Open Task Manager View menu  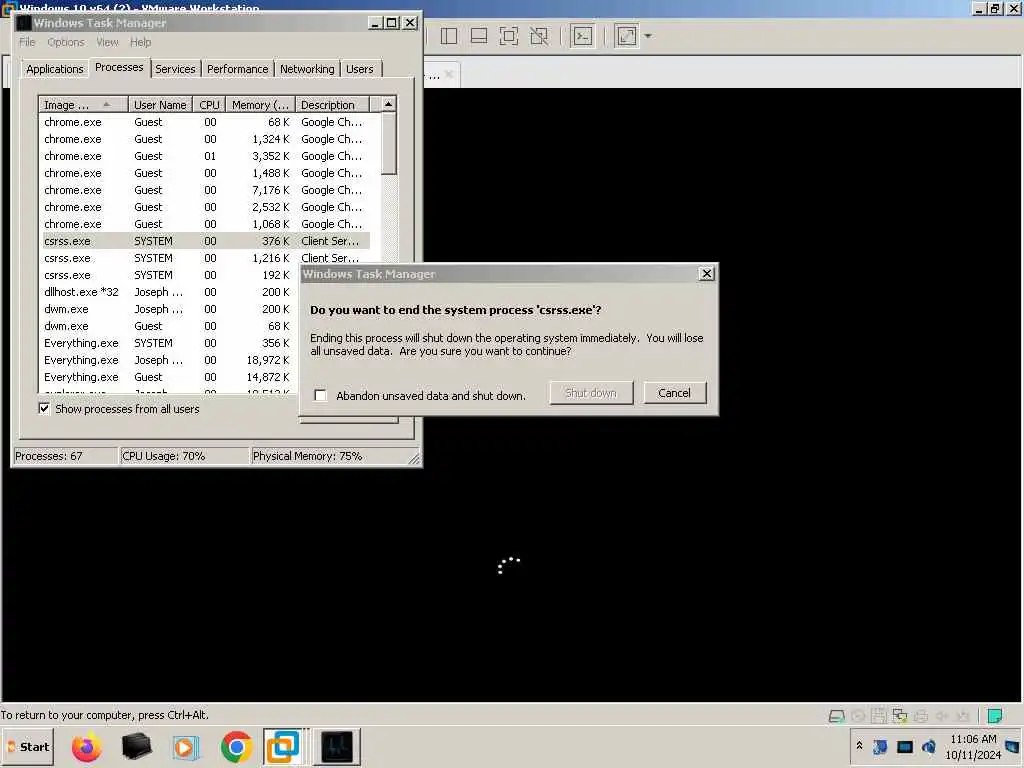(x=108, y=42)
